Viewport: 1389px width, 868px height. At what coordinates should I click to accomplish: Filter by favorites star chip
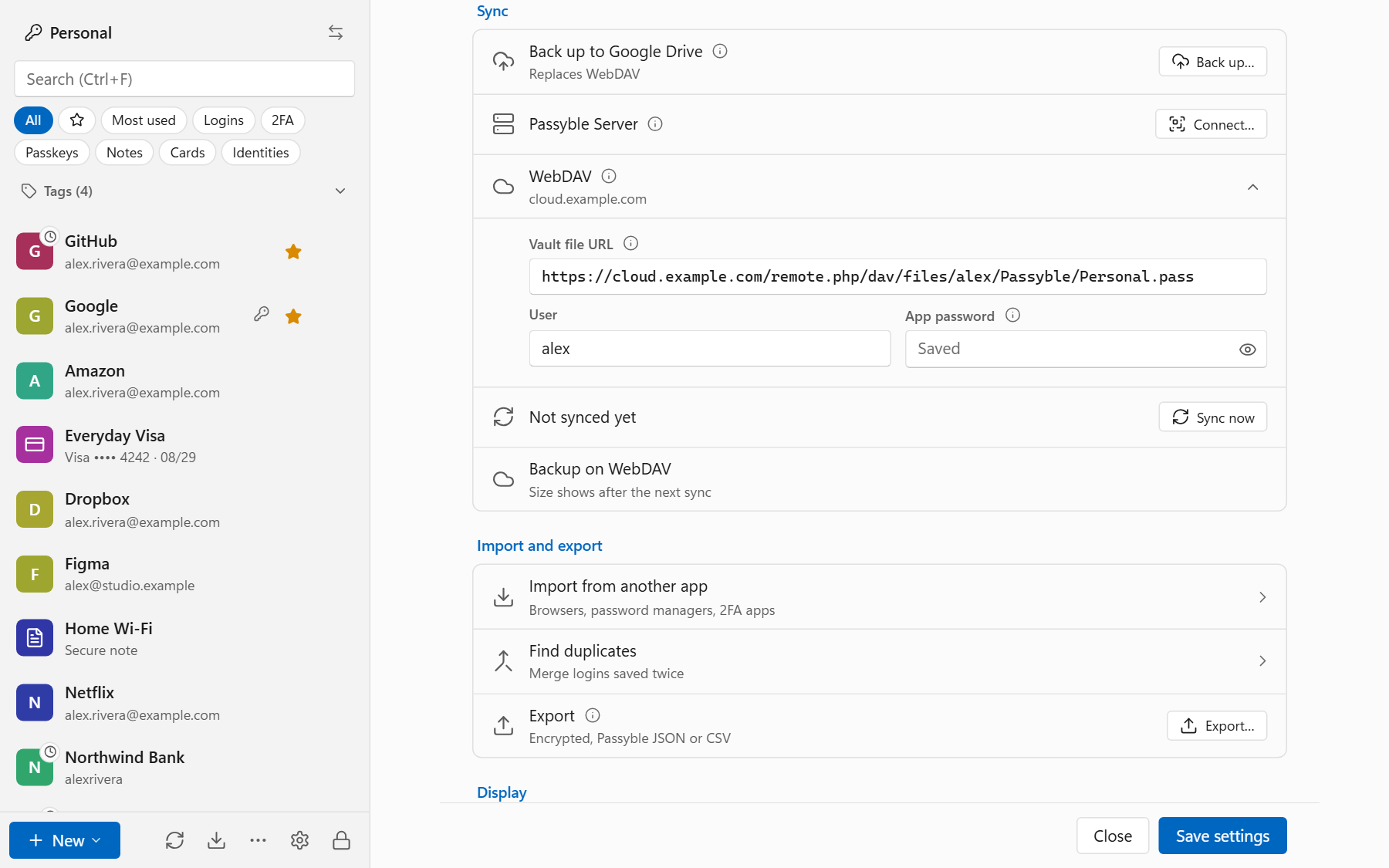[x=77, y=120]
